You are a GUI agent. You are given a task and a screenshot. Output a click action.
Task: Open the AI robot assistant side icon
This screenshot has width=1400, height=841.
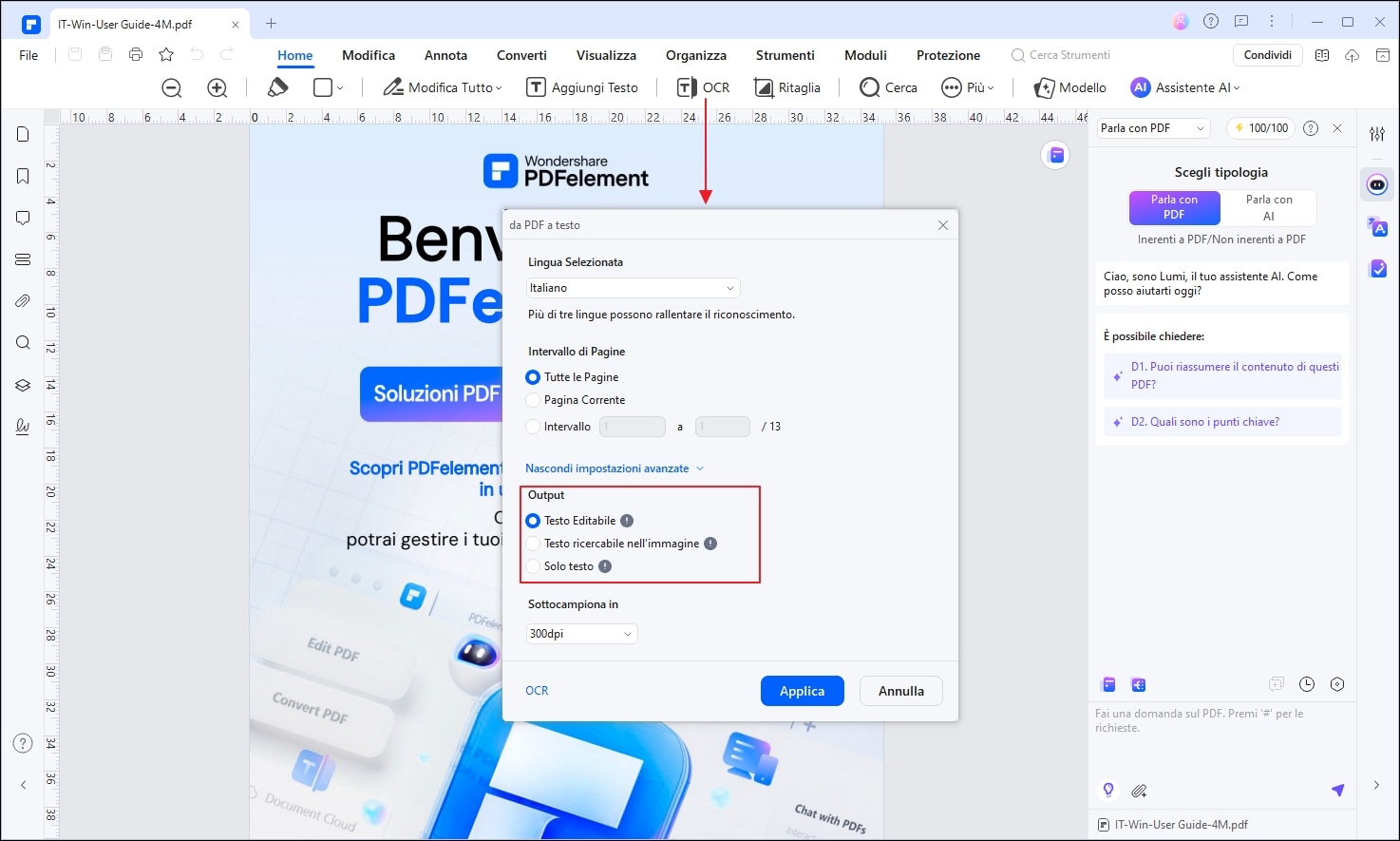tap(1377, 184)
